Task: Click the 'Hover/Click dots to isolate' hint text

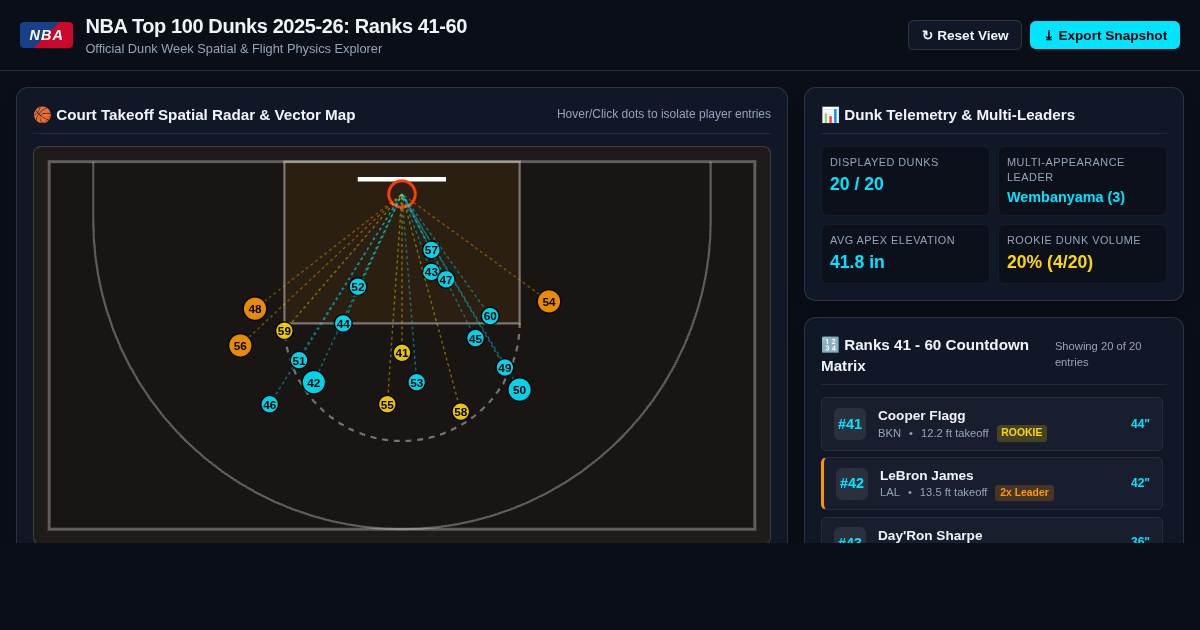Action: [664, 114]
